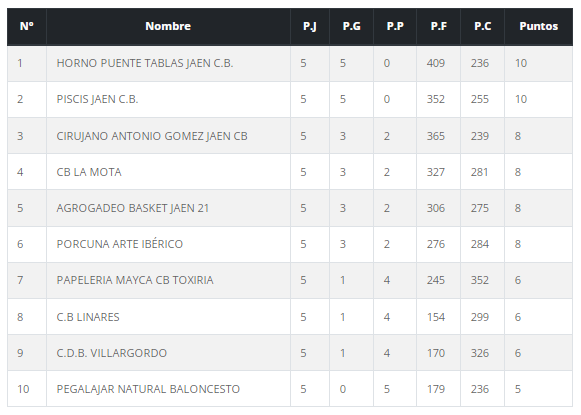Click the P.F column header
Image resolution: width=581 pixels, height=415 pixels.
click(x=439, y=26)
